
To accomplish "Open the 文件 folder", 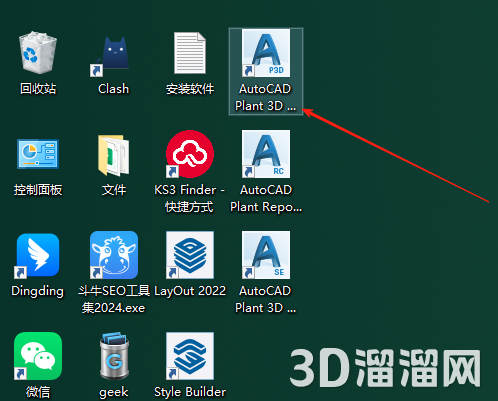I will tap(114, 155).
